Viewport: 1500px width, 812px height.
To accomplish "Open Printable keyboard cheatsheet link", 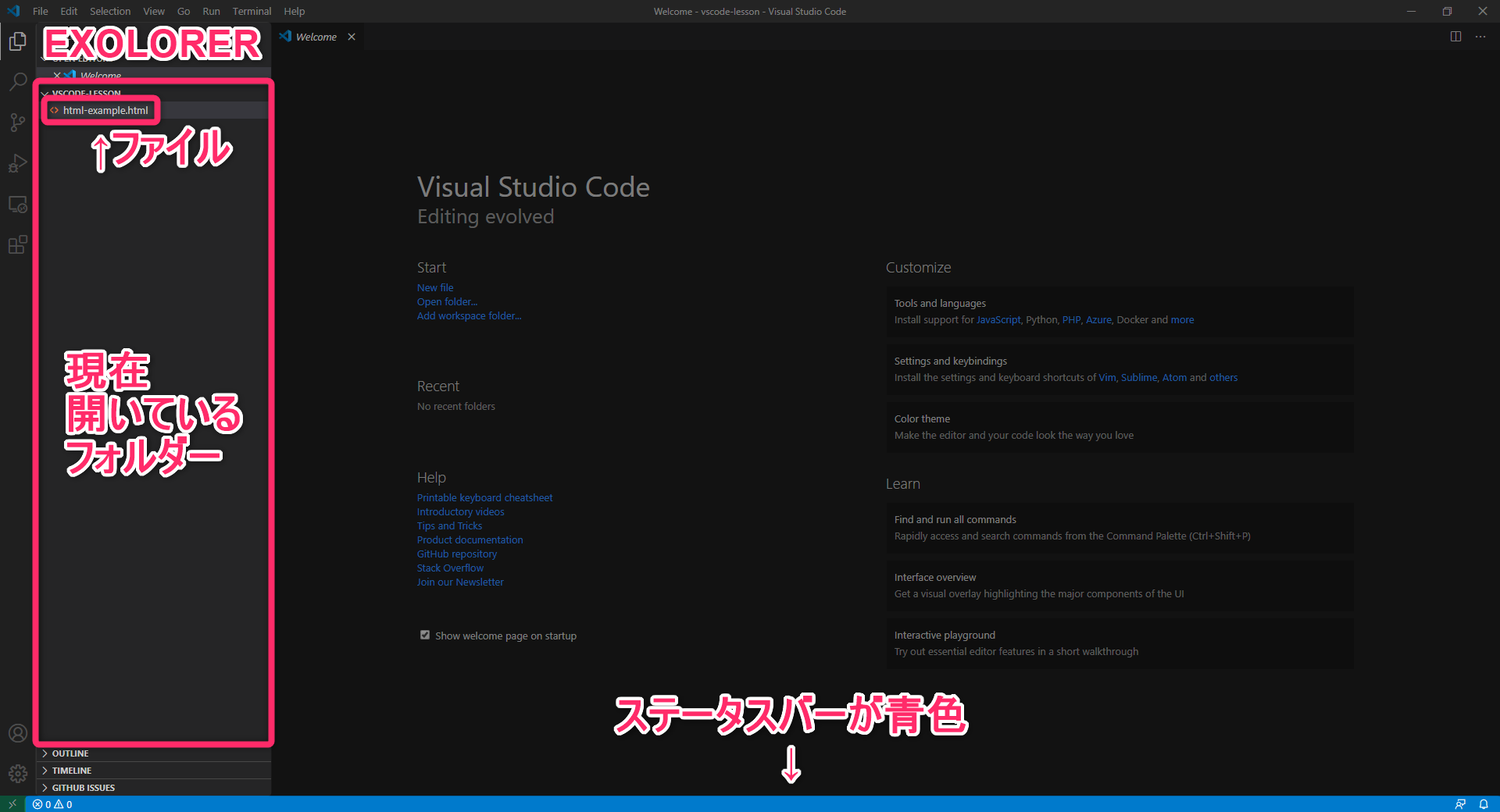I will [484, 497].
